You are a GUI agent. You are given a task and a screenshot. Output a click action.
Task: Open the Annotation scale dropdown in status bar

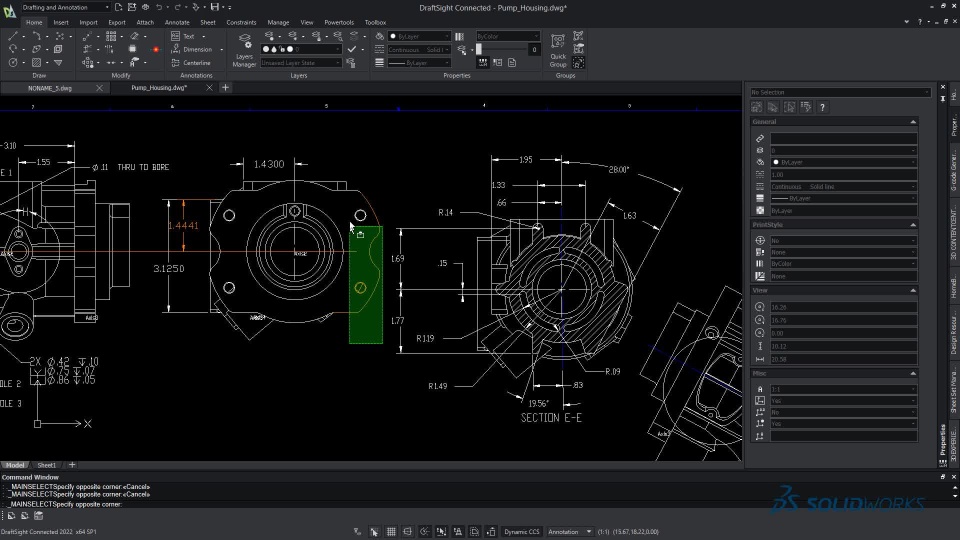(x=570, y=532)
